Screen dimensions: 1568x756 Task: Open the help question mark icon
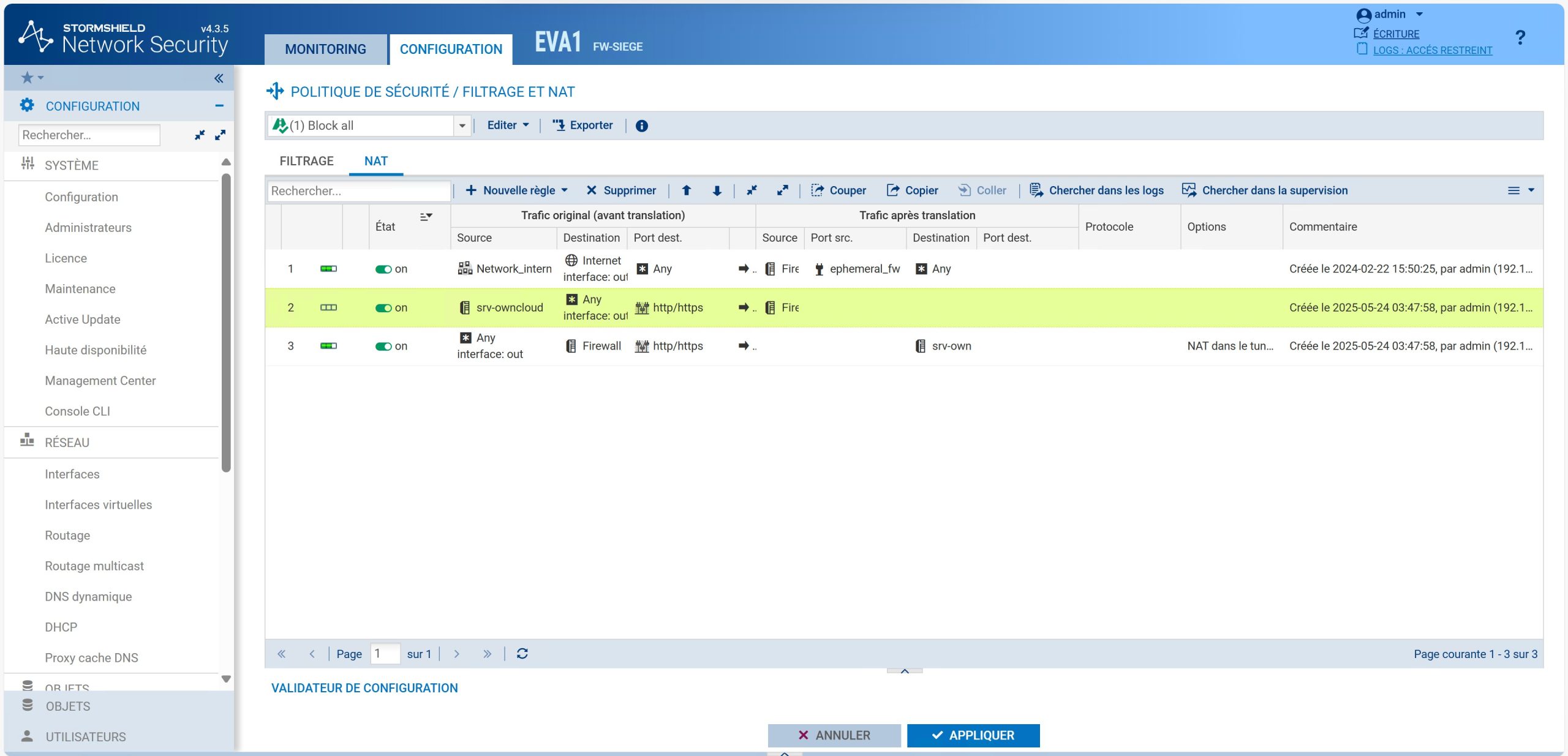[x=1520, y=38]
